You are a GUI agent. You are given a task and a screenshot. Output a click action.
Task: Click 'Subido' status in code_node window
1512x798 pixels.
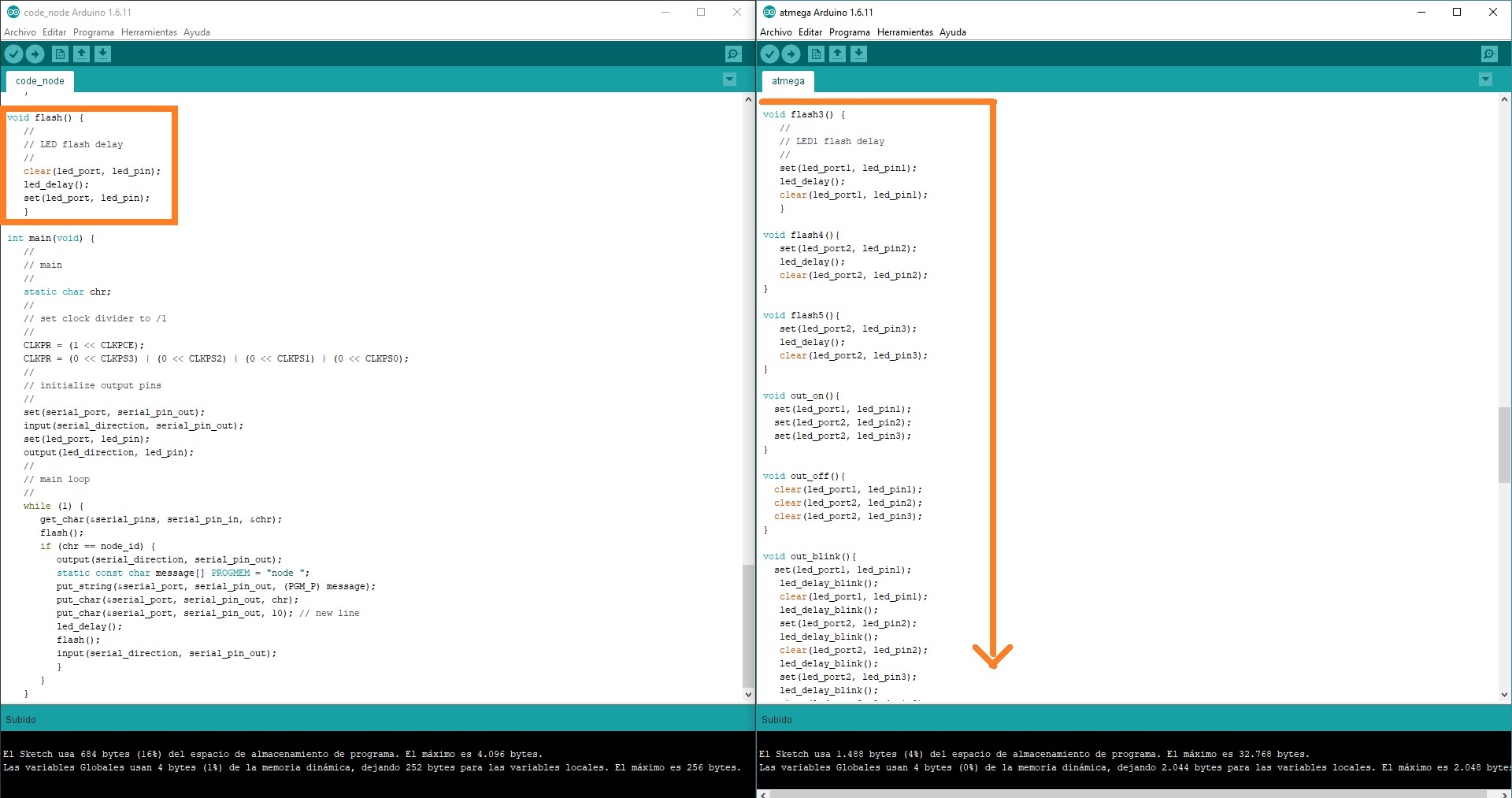click(x=21, y=720)
